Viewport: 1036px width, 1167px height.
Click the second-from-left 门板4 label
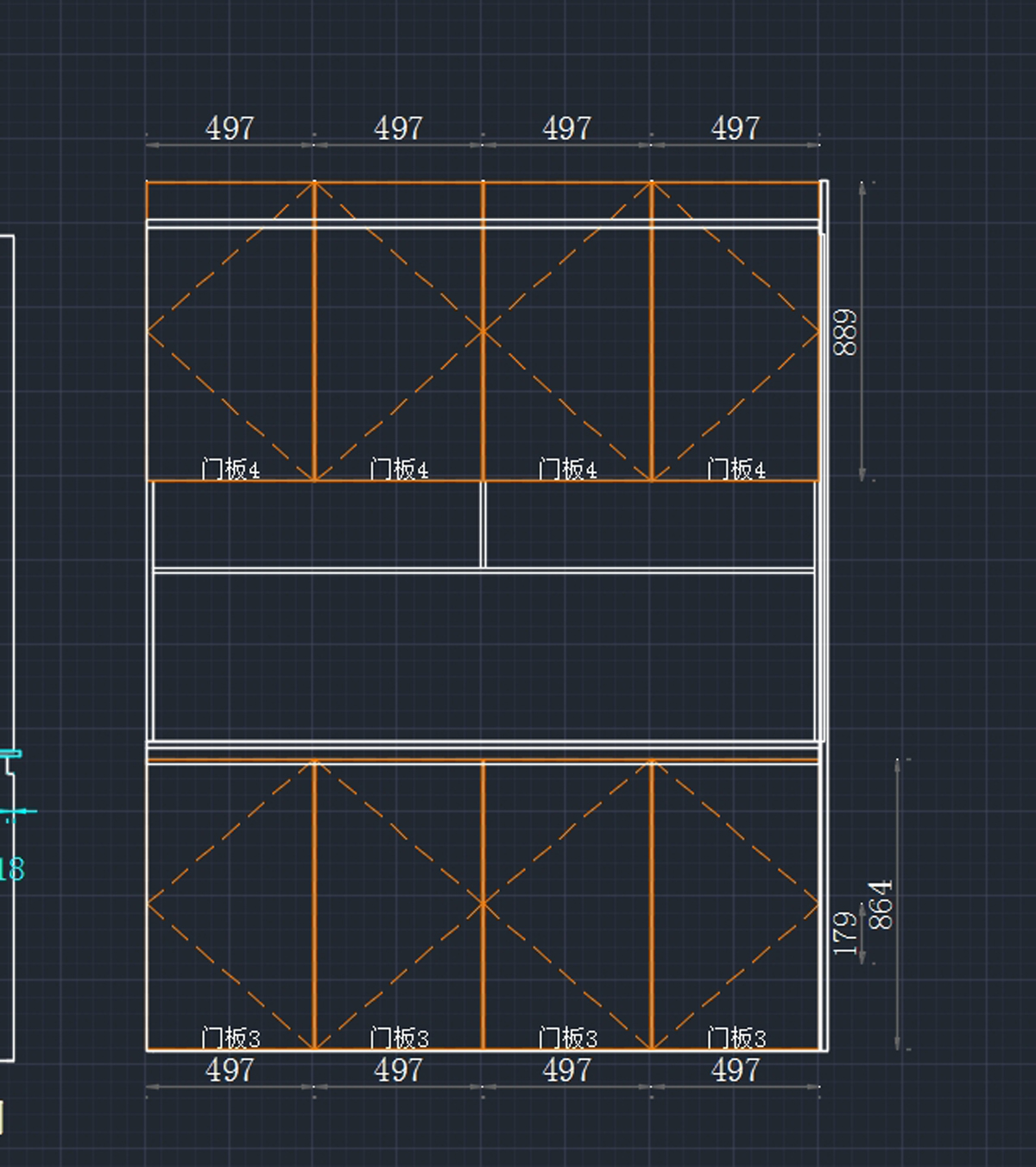tap(399, 470)
